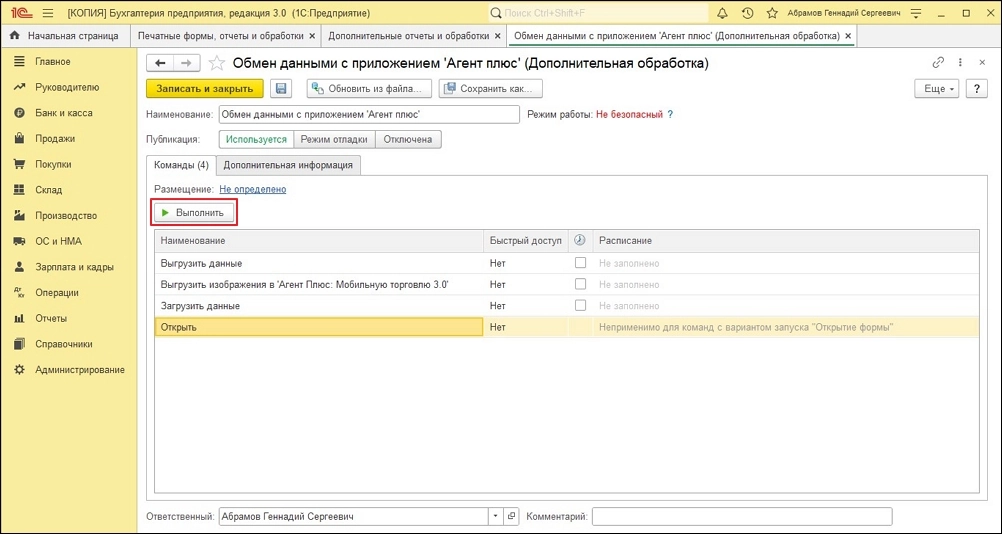
Task: Click the search field Поиск Ctrl+Shift+F
Action: [x=599, y=13]
